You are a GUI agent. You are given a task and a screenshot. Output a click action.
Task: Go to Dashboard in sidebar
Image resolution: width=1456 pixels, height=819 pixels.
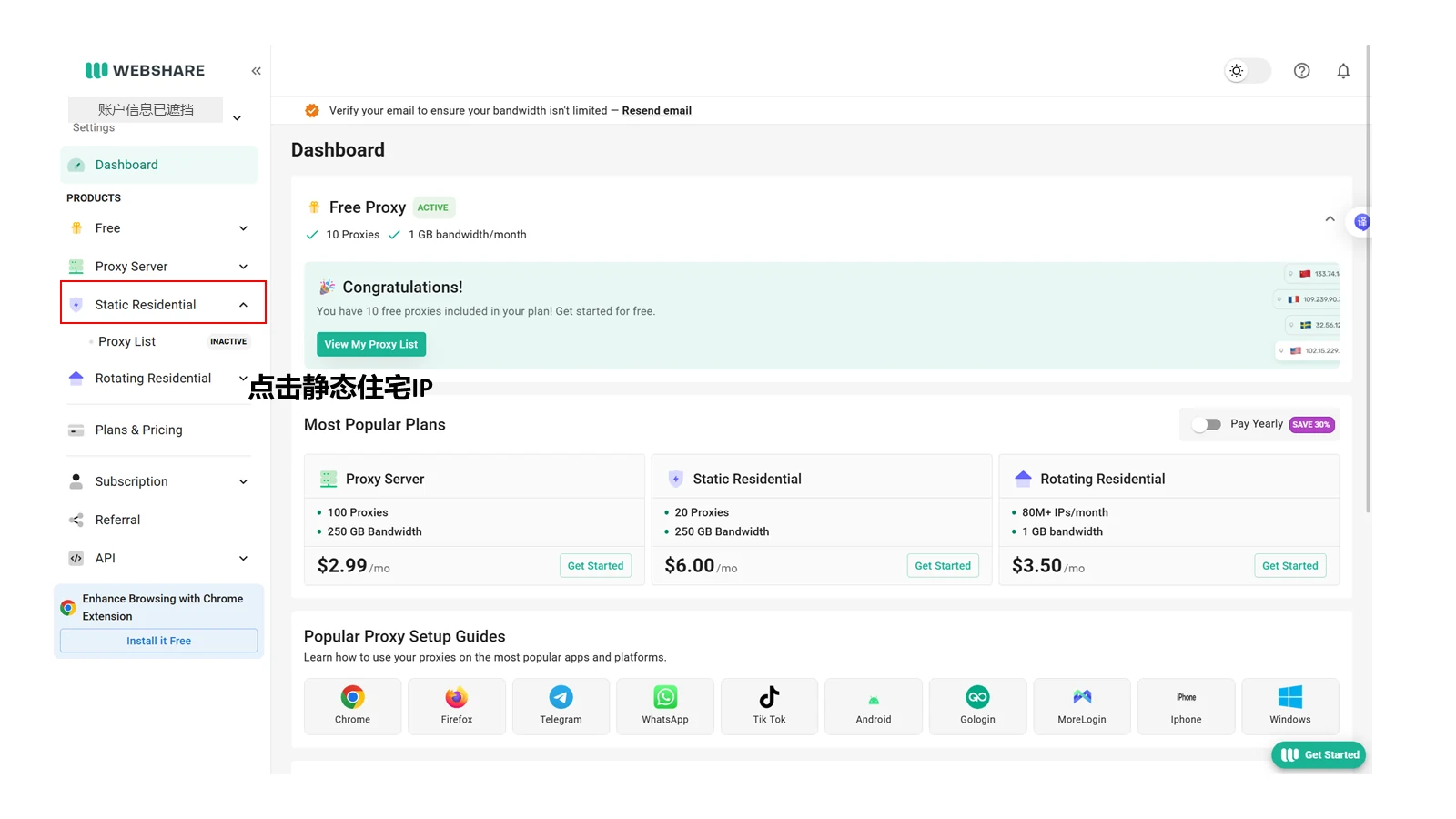click(159, 165)
